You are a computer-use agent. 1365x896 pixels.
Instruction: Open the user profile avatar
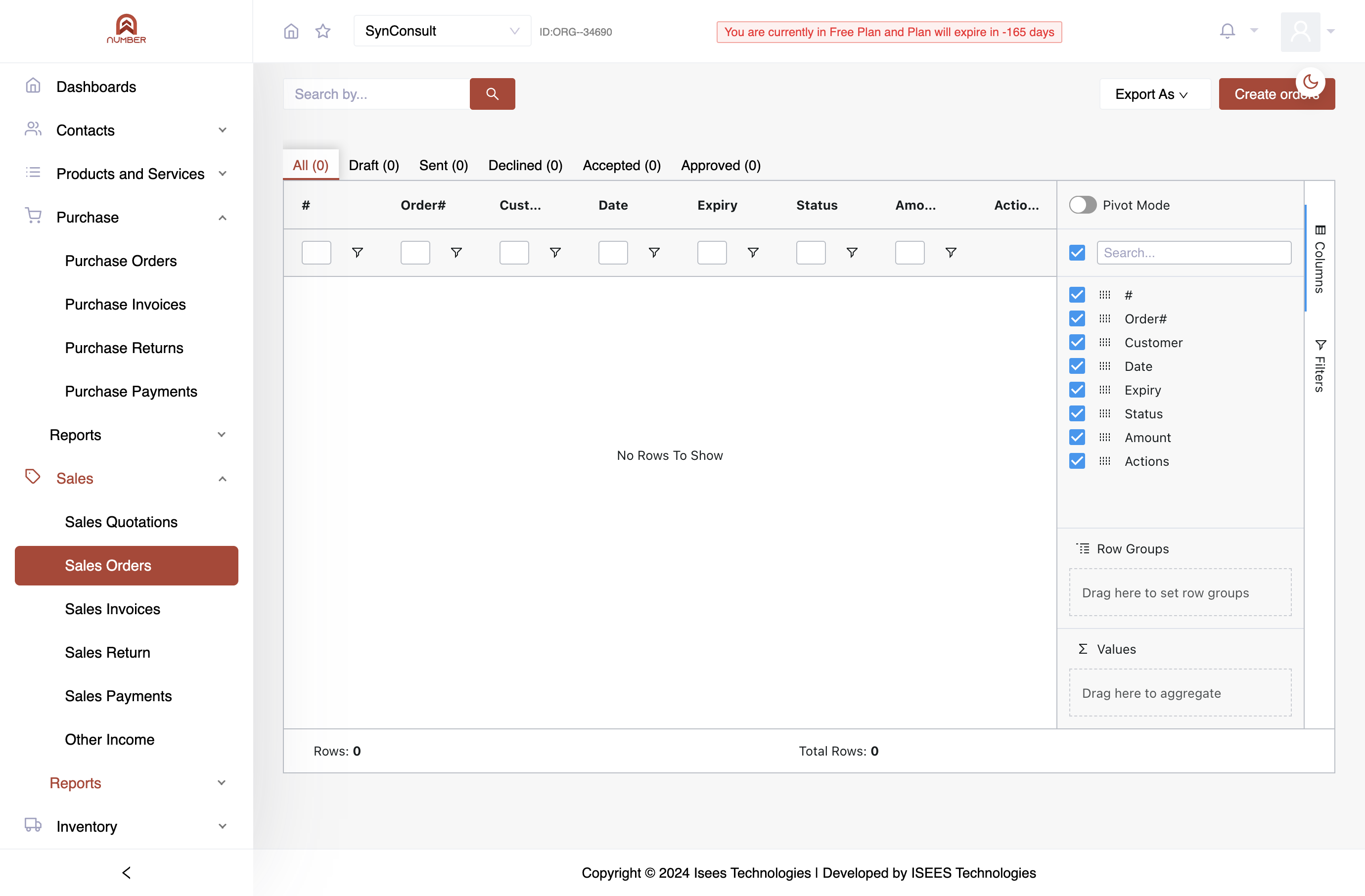[x=1300, y=32]
